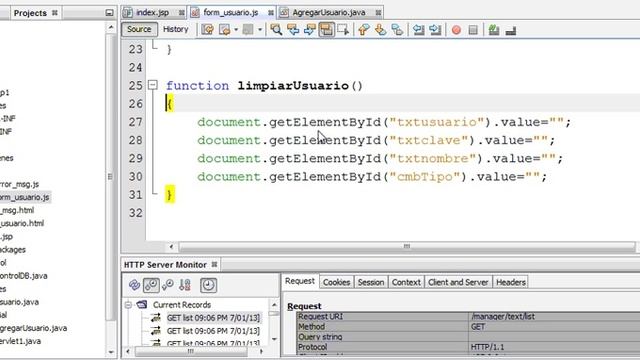Open the Back history dropdown arrow
The height and width of the screenshot is (360, 640).
point(236,30)
